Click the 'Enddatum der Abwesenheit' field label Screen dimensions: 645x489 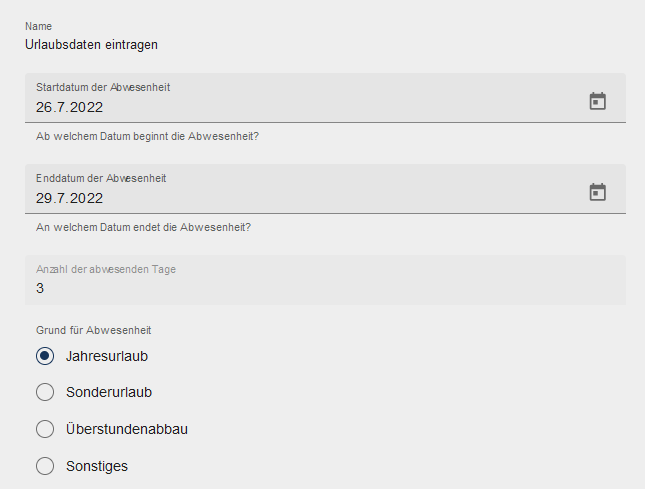101,178
